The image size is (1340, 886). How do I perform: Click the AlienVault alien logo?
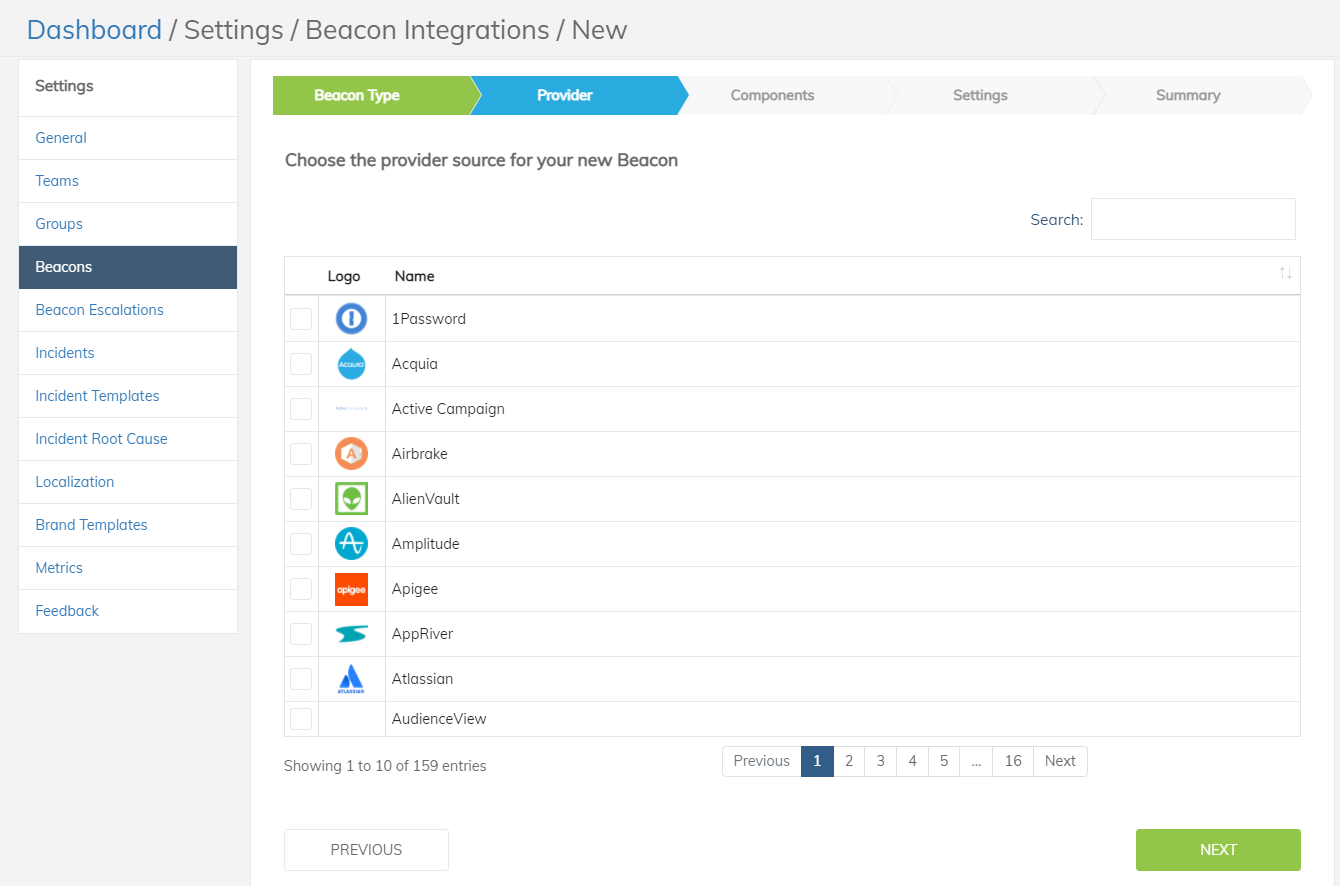[351, 499]
